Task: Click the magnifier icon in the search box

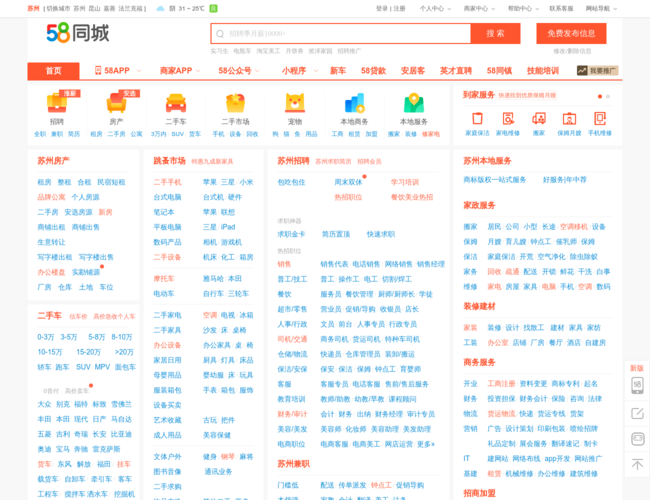Action: [220, 34]
